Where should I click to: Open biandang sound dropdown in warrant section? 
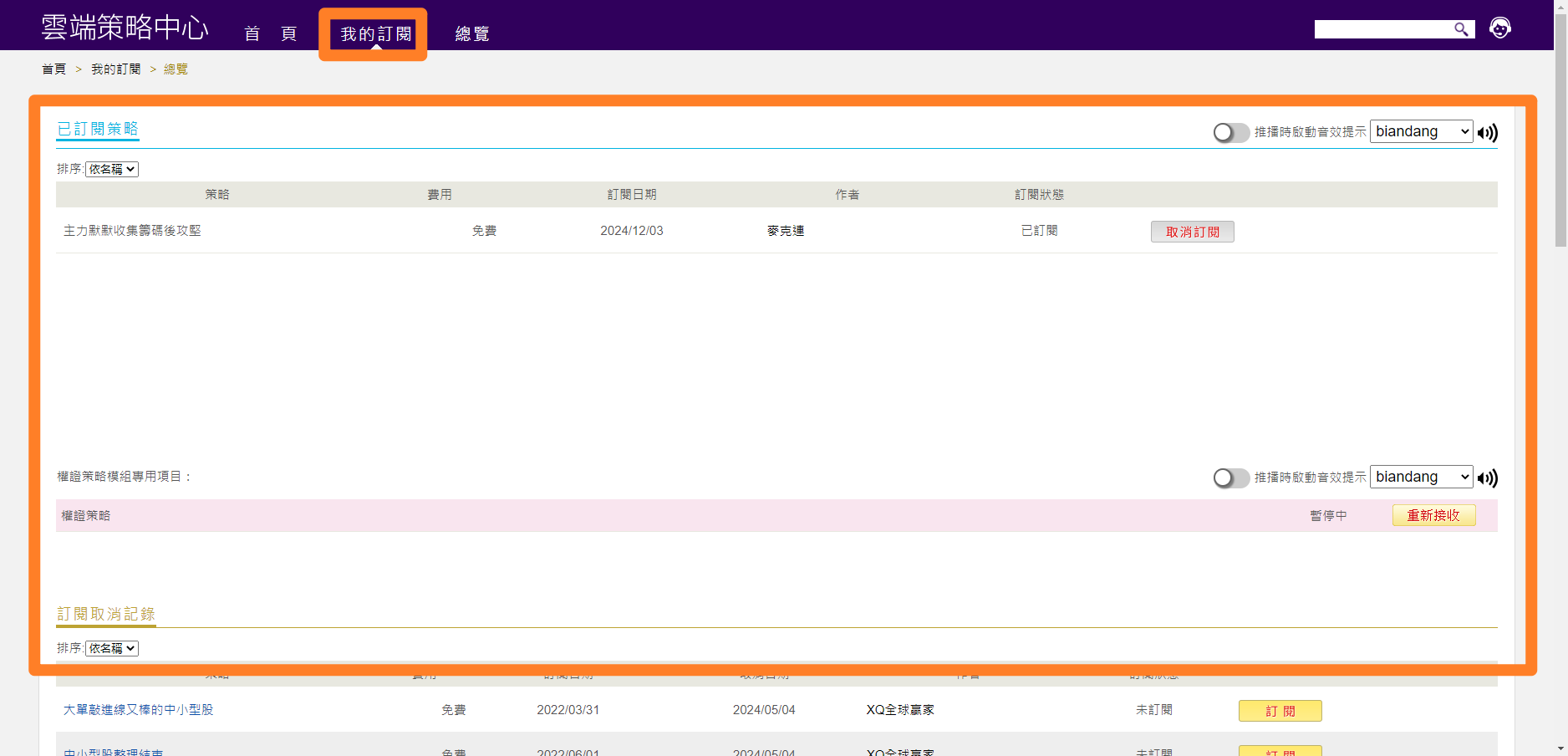click(1421, 478)
